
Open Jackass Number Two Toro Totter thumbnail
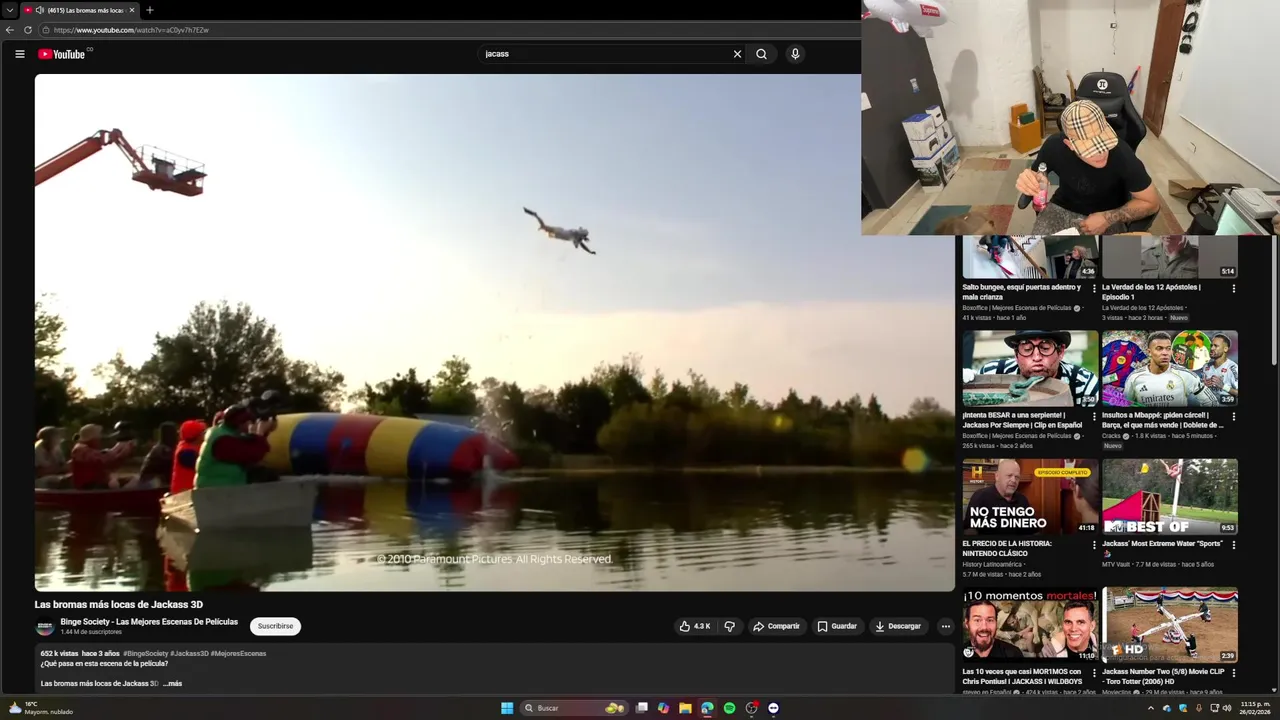pyautogui.click(x=1170, y=624)
